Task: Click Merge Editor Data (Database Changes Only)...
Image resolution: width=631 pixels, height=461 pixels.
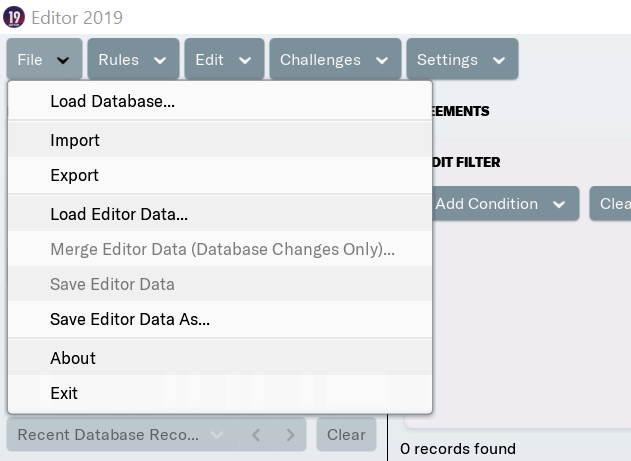Action: (x=220, y=249)
